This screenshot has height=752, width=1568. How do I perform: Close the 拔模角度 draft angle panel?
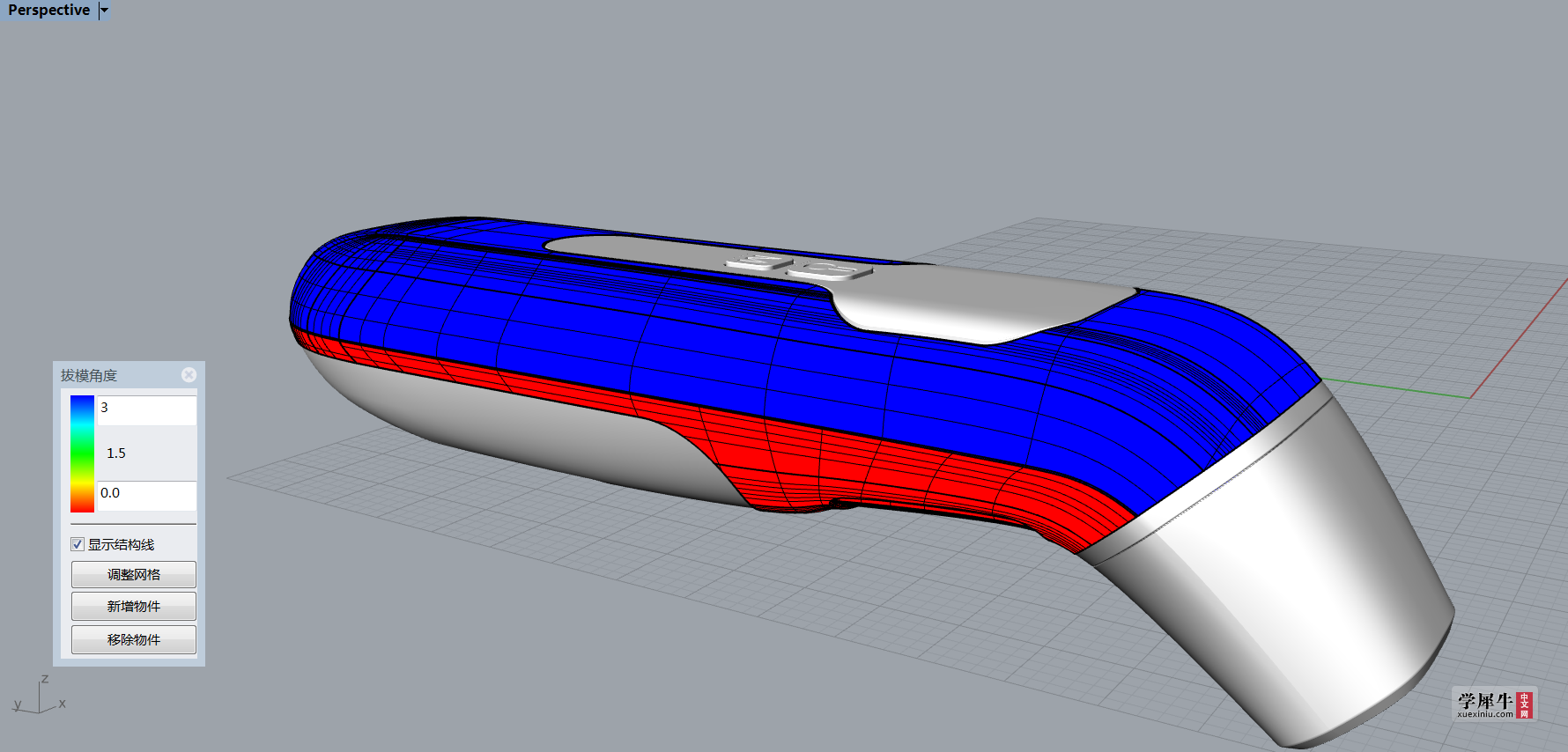(189, 375)
